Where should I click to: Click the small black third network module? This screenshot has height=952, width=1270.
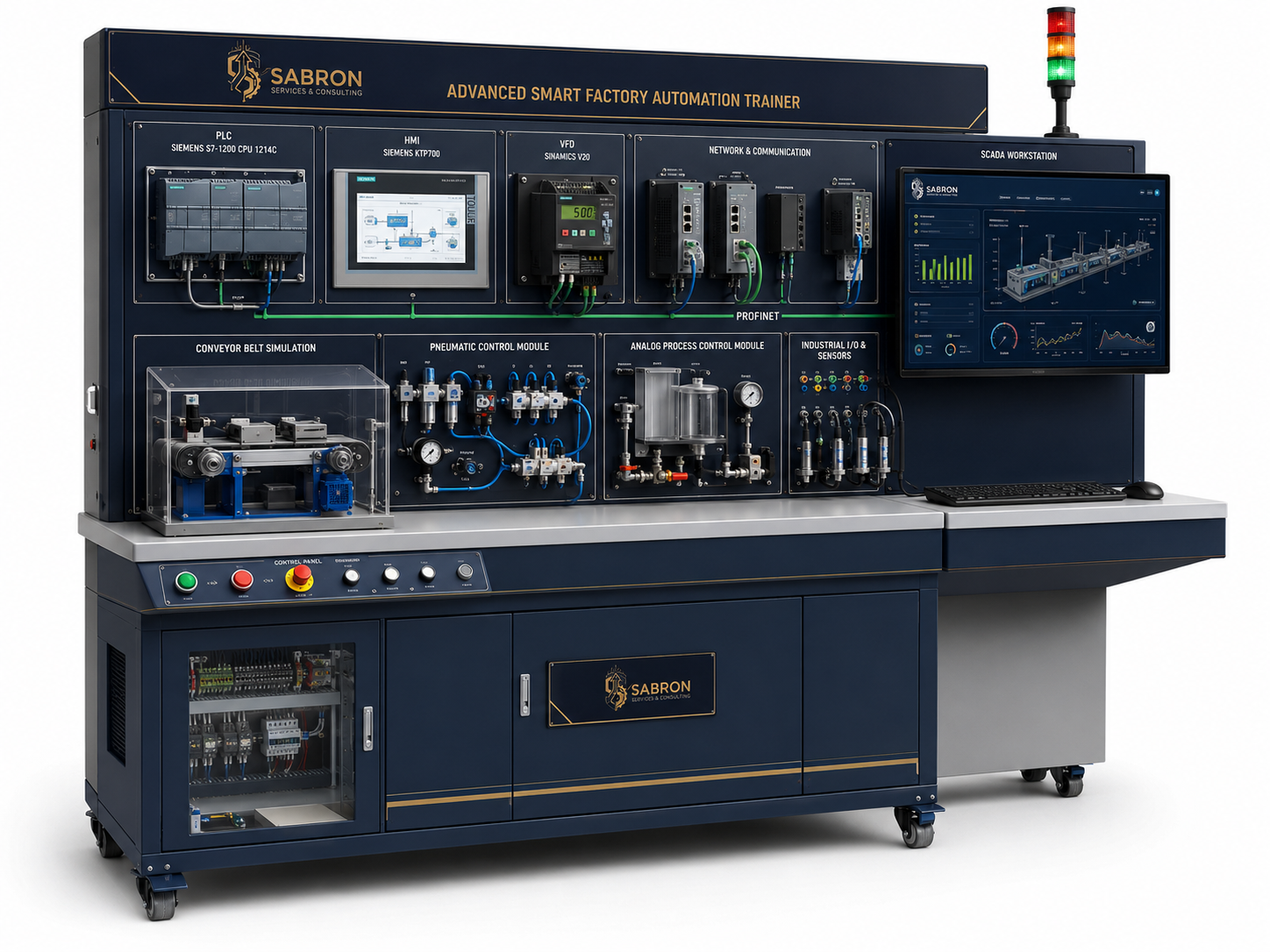786,223
